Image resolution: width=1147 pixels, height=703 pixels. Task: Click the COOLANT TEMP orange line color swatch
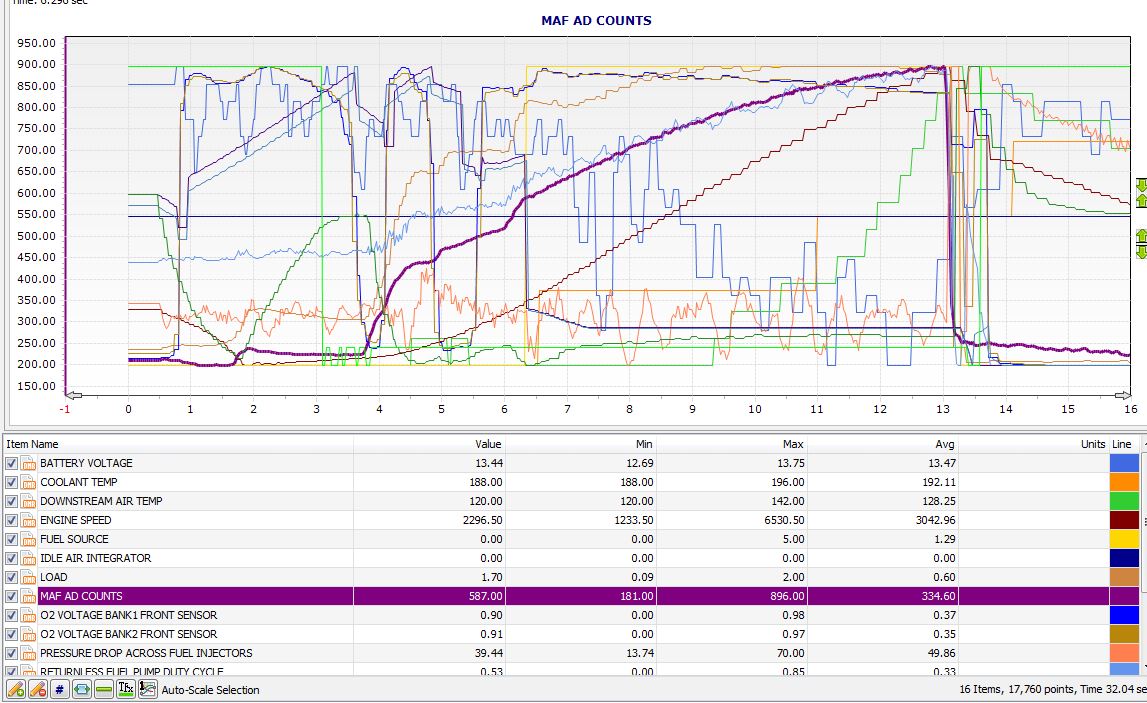1124,482
